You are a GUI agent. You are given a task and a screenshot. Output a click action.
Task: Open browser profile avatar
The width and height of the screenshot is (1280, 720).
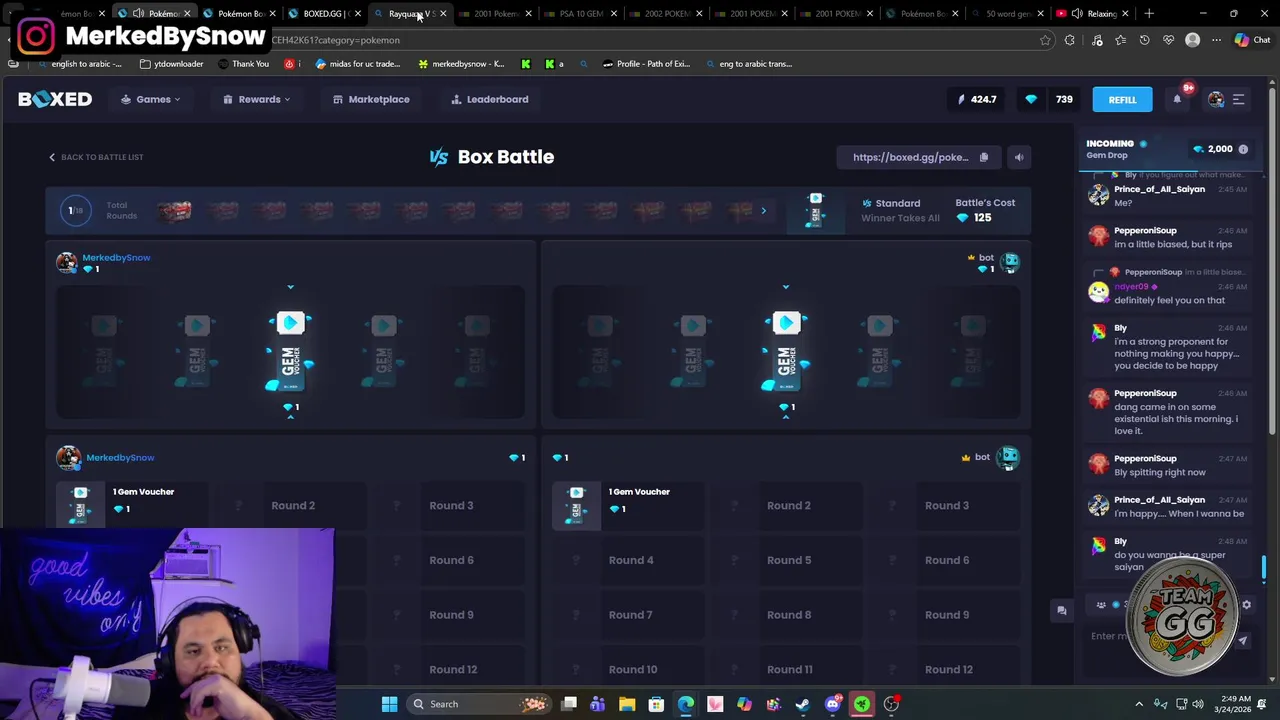click(1192, 40)
